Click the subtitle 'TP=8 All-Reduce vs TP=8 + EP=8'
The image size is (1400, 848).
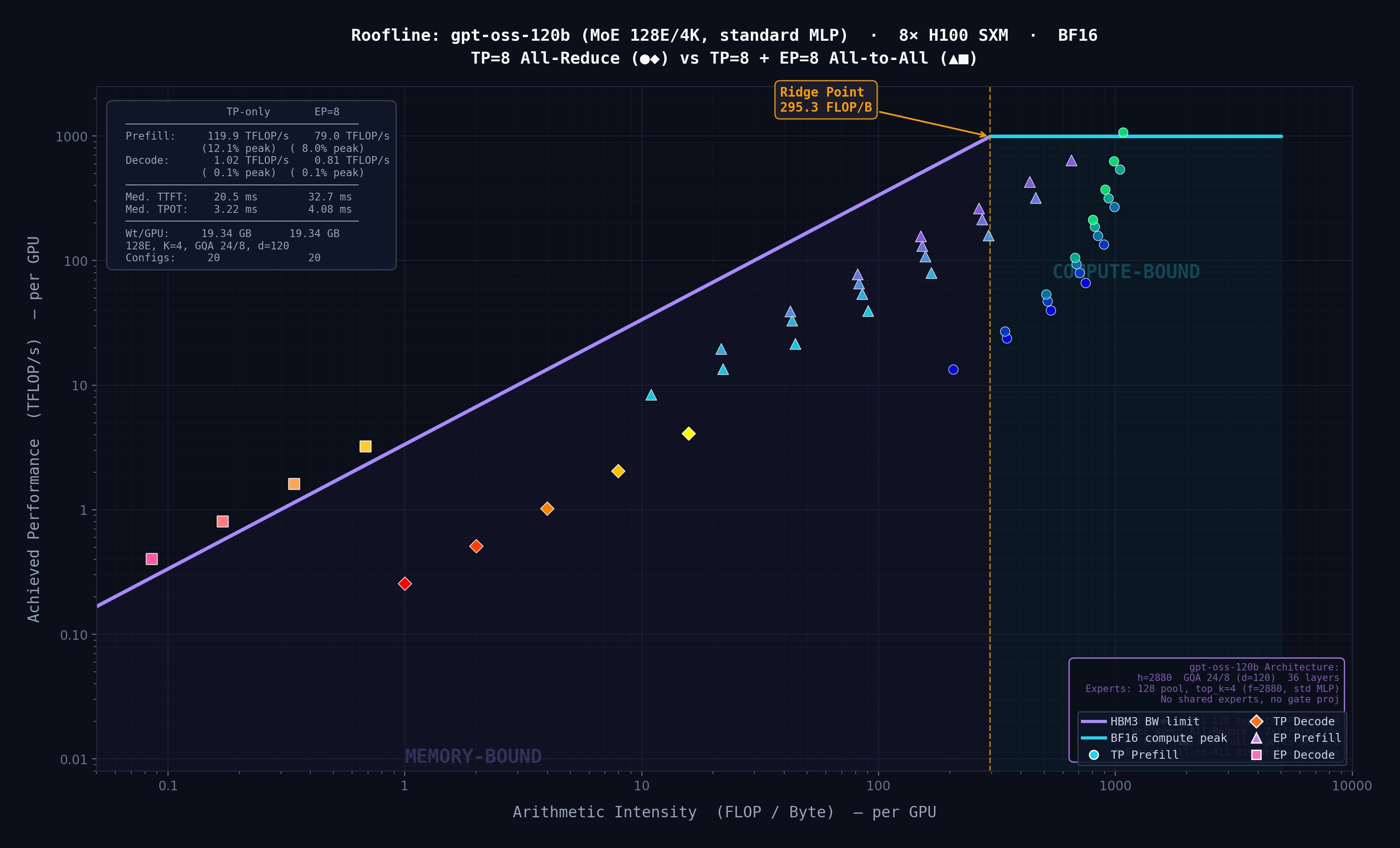click(724, 58)
